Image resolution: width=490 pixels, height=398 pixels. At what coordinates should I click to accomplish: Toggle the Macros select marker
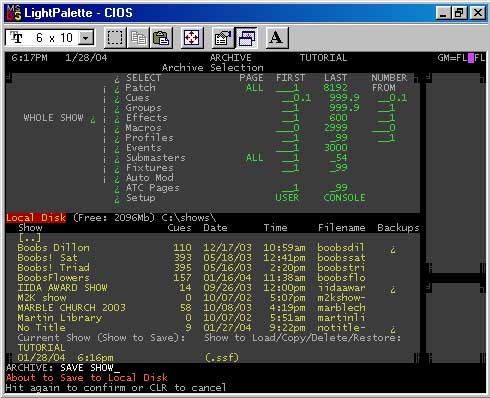[117, 129]
